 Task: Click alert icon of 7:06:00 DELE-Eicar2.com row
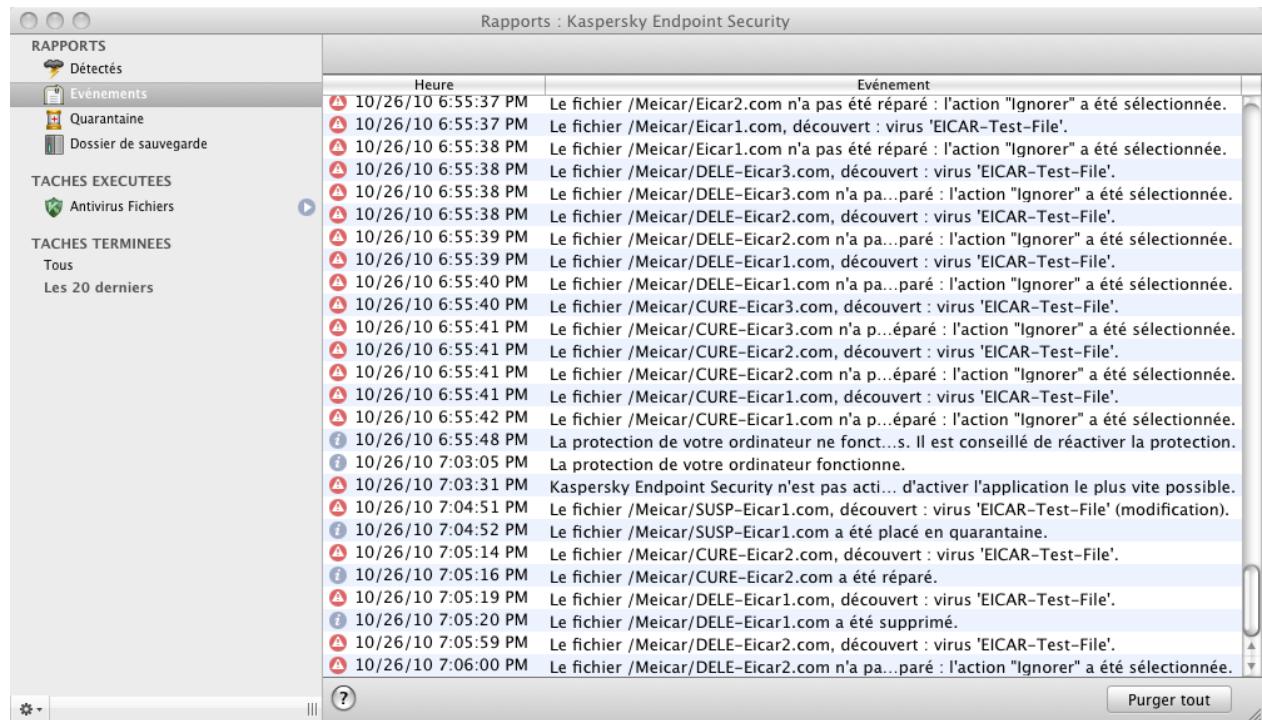pos(337,665)
